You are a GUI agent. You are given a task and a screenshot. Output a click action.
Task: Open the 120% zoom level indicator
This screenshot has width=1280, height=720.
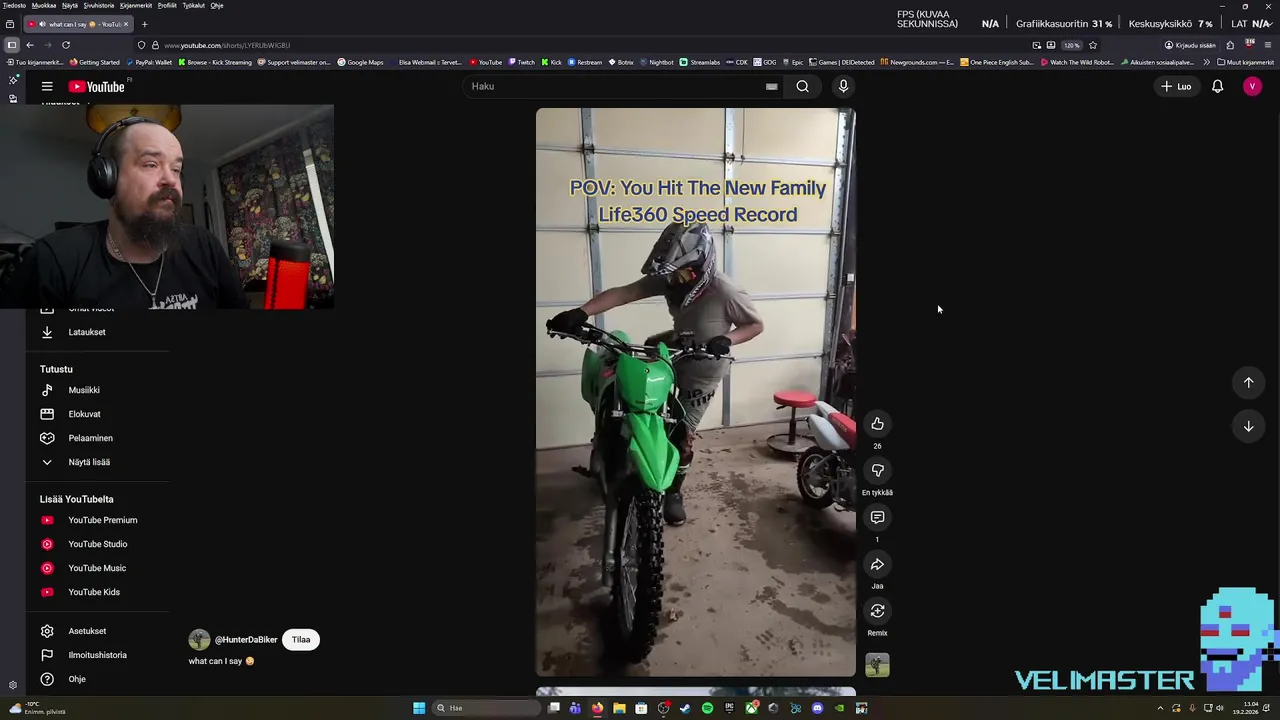(1071, 45)
